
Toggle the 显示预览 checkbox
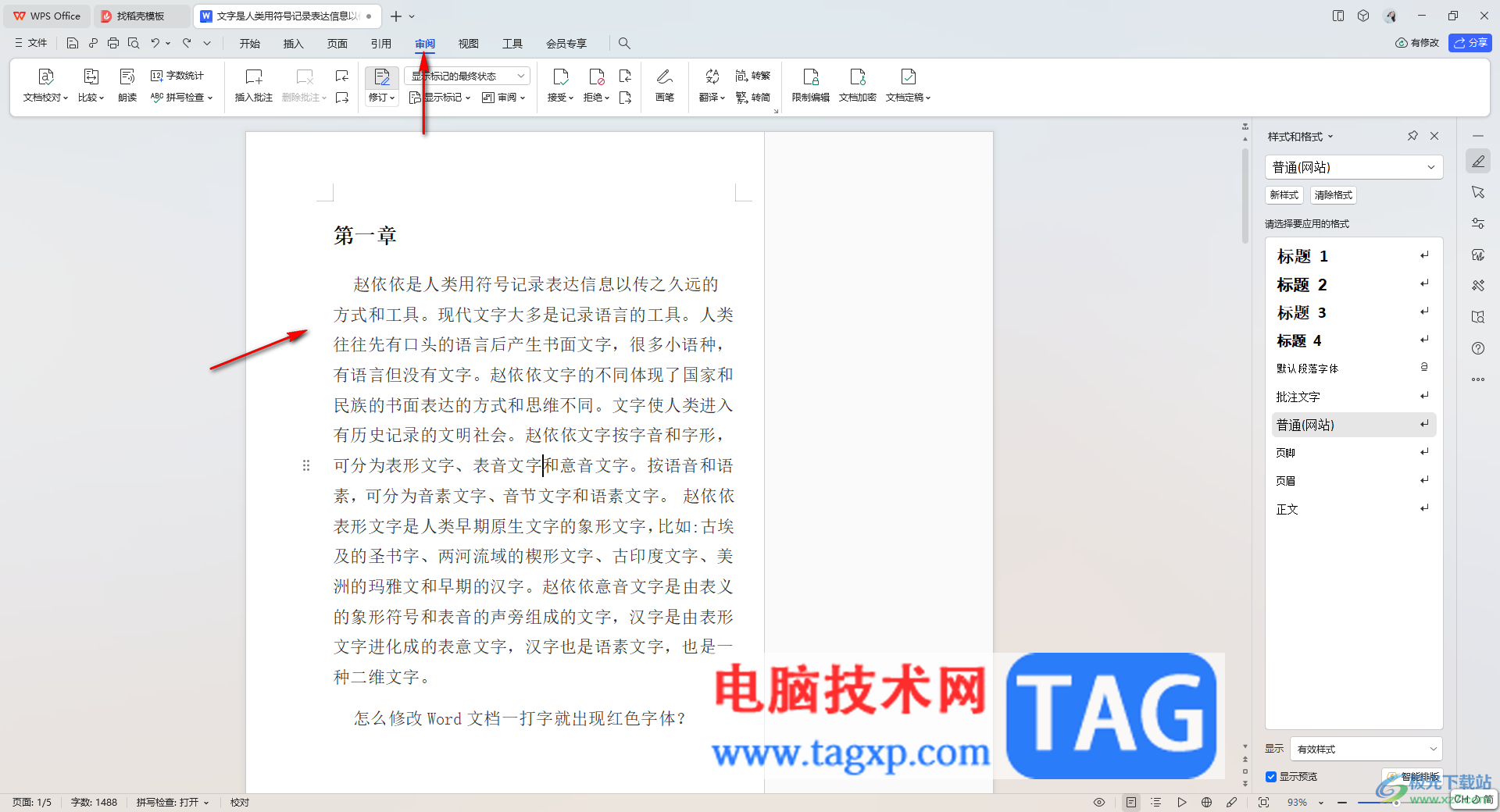click(x=1271, y=777)
